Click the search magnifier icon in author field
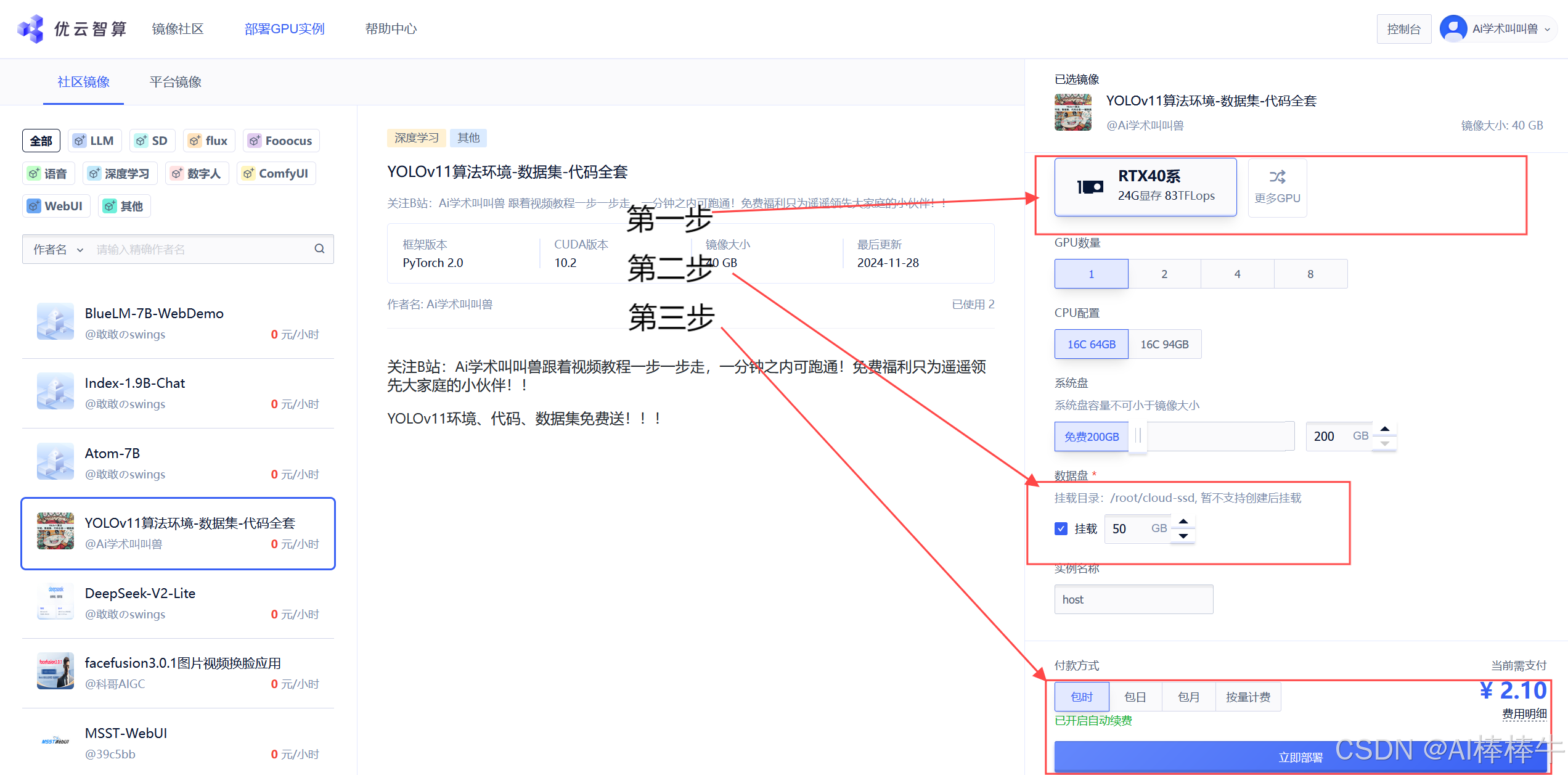The width and height of the screenshot is (1568, 775). tap(319, 248)
